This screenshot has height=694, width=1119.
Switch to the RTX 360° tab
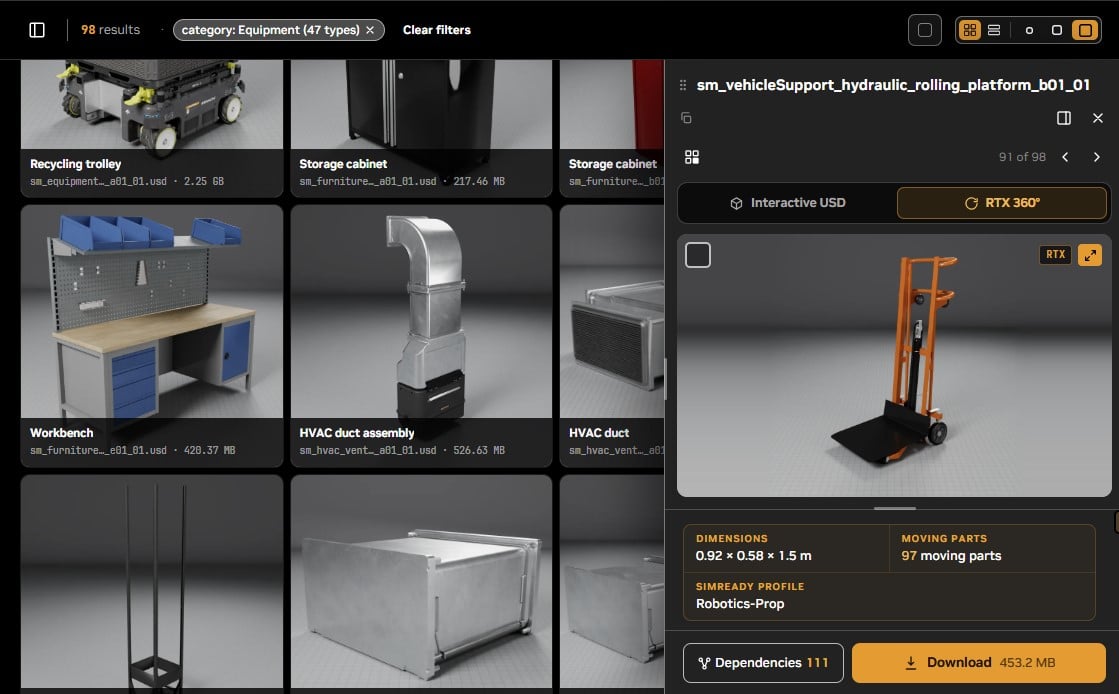(1002, 203)
